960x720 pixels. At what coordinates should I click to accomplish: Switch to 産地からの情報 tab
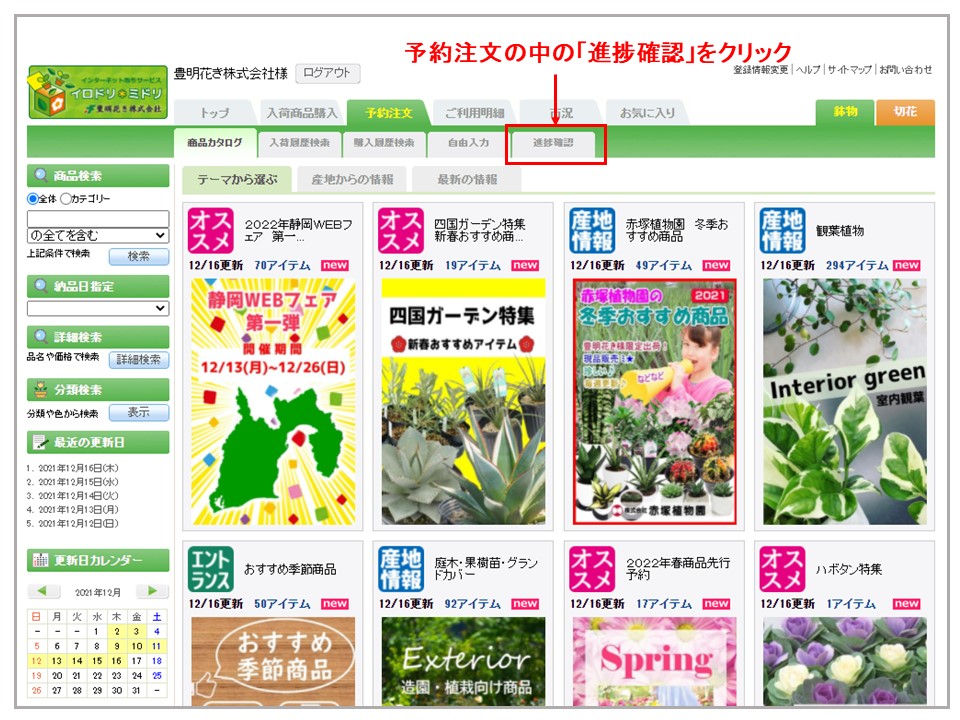(x=351, y=180)
